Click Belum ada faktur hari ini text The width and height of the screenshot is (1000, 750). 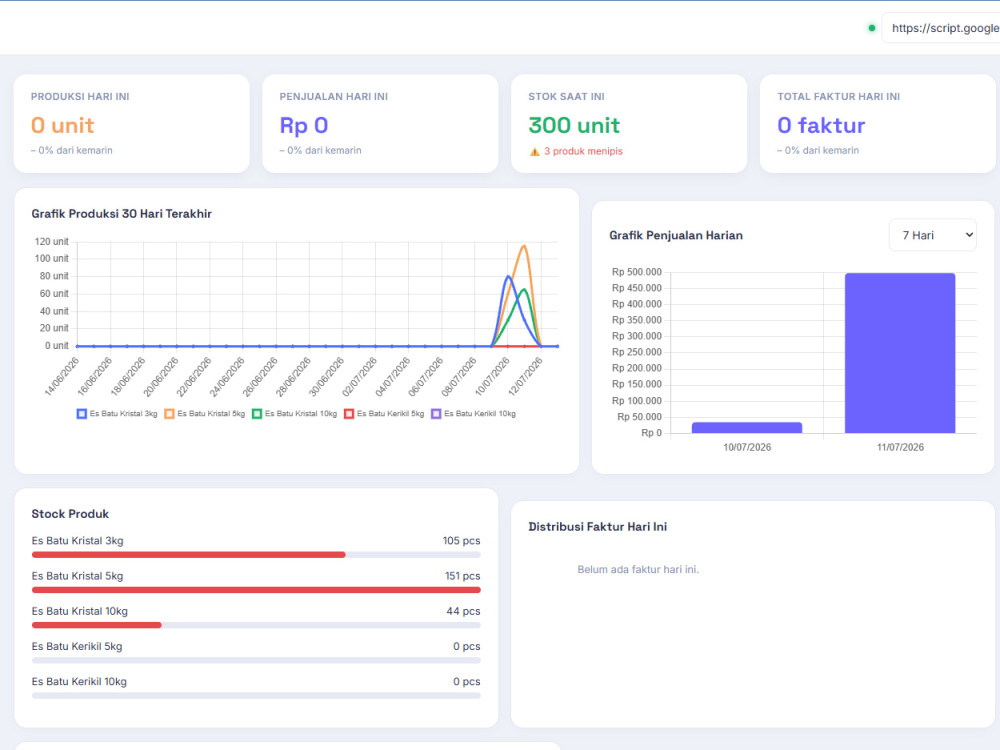tap(638, 570)
